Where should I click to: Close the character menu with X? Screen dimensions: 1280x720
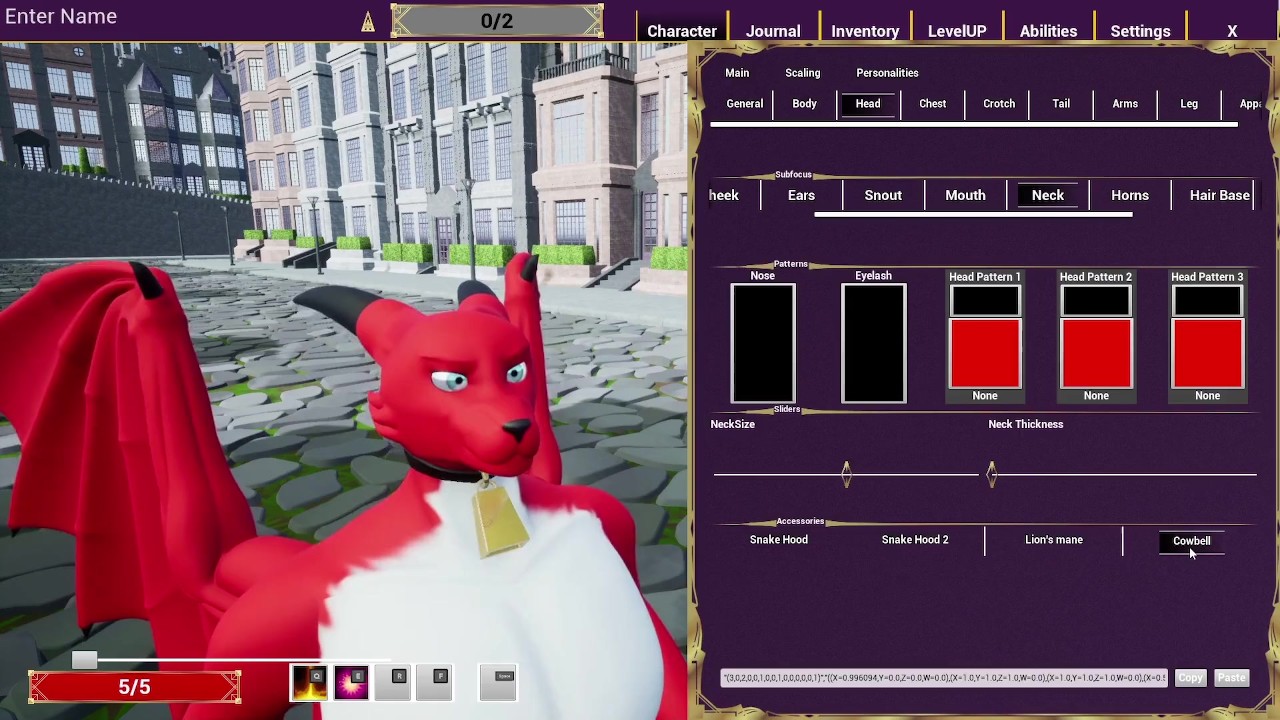1232,31
